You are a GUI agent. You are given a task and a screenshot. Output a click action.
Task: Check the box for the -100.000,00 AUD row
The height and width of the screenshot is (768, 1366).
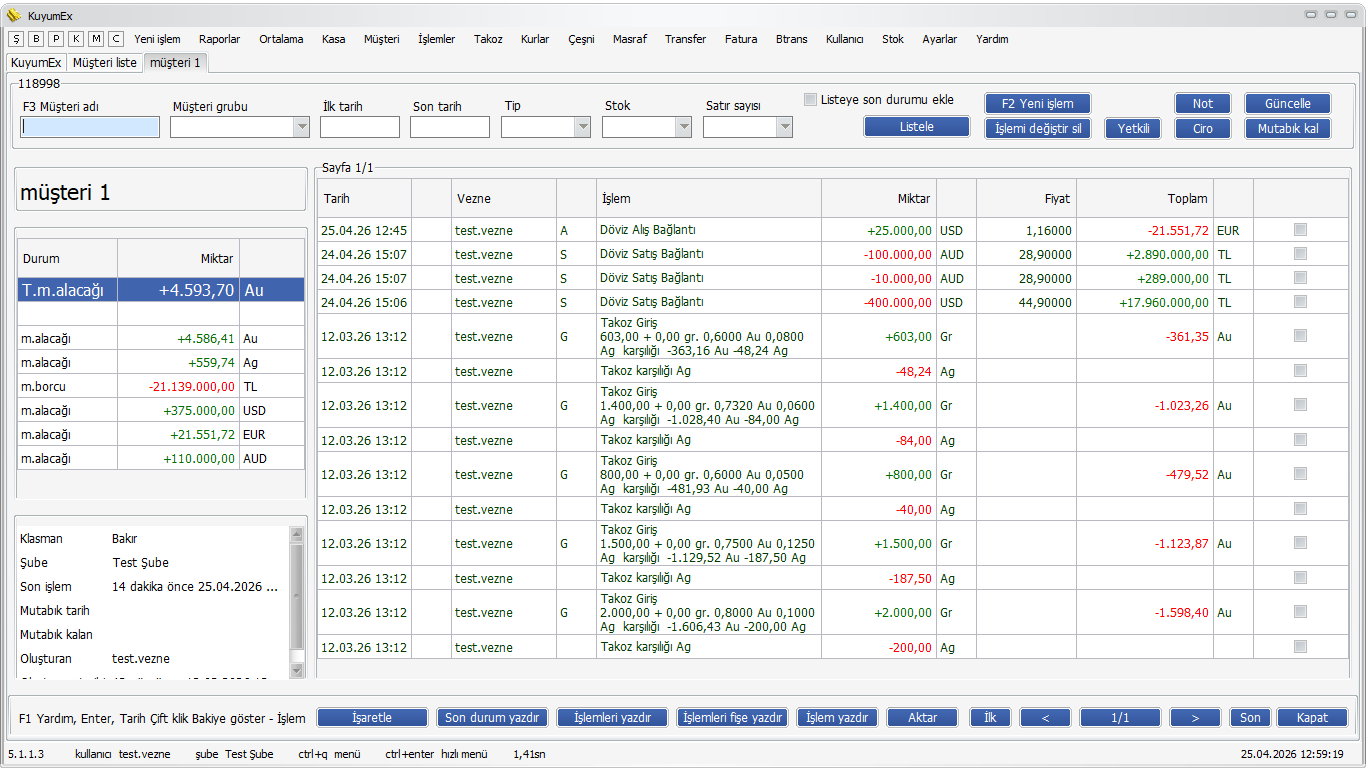coord(1300,254)
